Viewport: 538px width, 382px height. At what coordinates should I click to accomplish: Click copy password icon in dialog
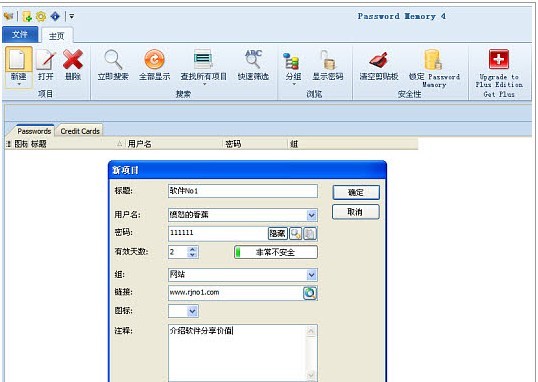310,234
